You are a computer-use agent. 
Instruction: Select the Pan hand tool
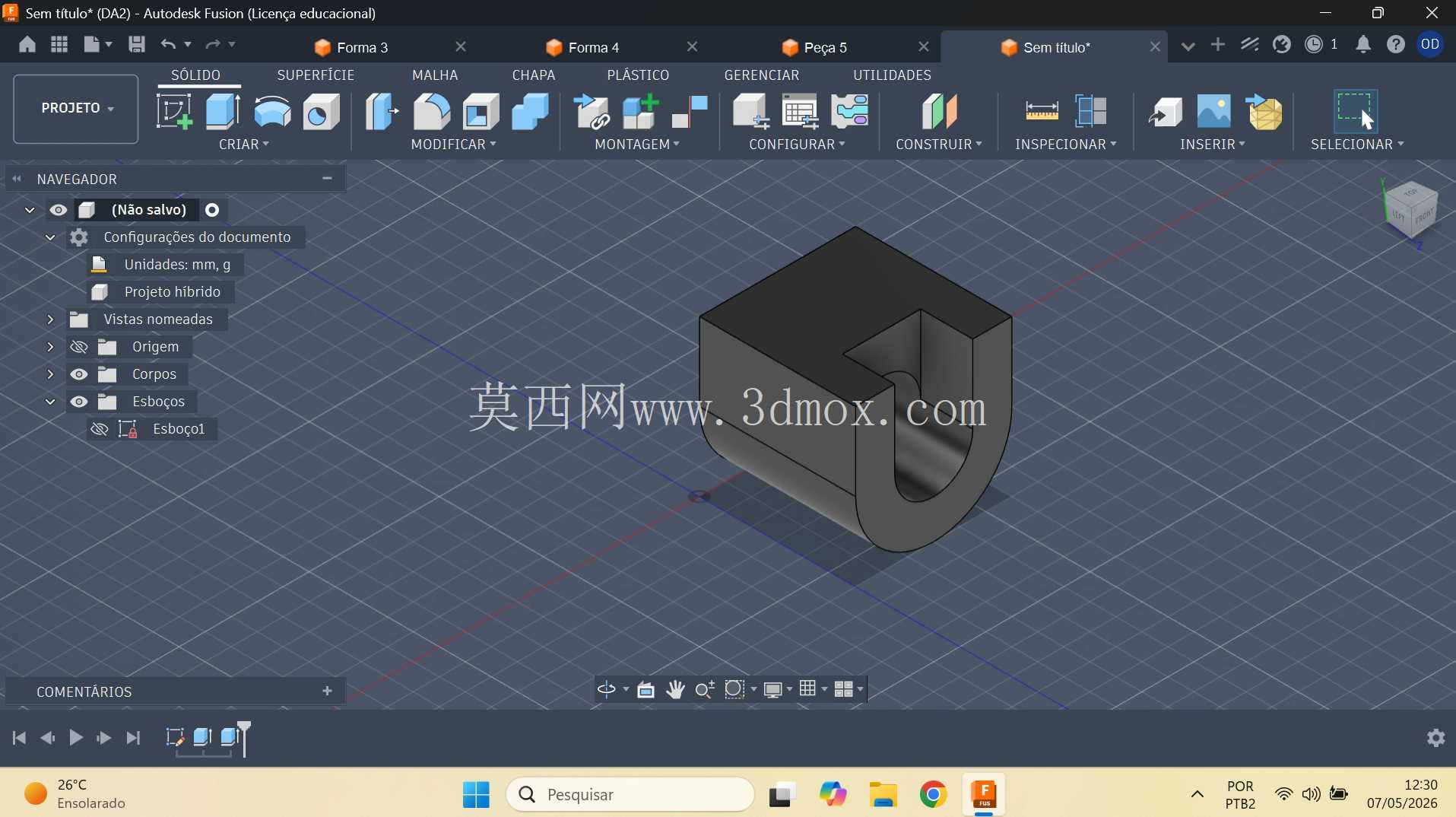(x=675, y=689)
